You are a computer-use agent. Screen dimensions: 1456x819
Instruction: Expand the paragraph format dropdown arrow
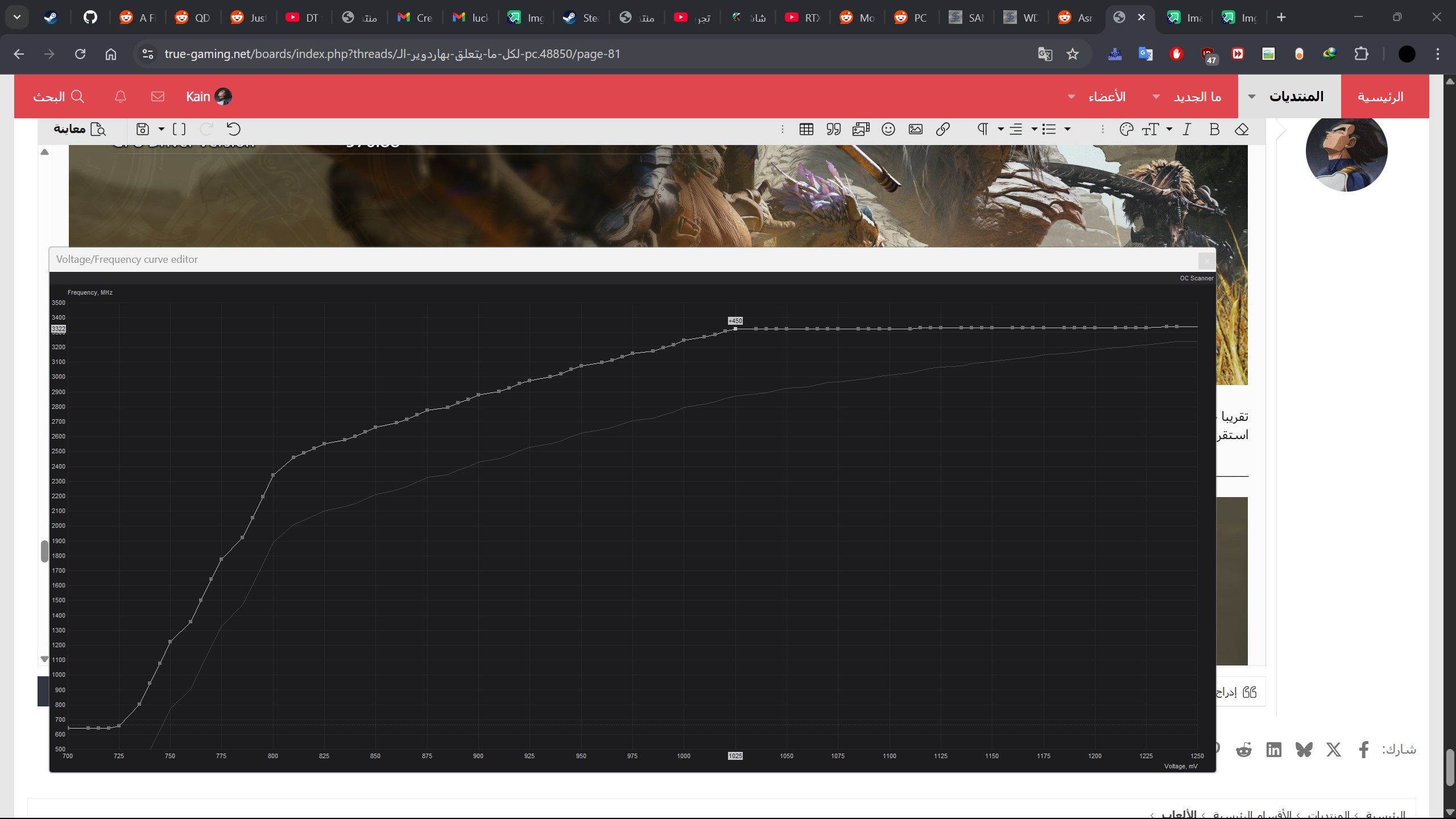1000,130
